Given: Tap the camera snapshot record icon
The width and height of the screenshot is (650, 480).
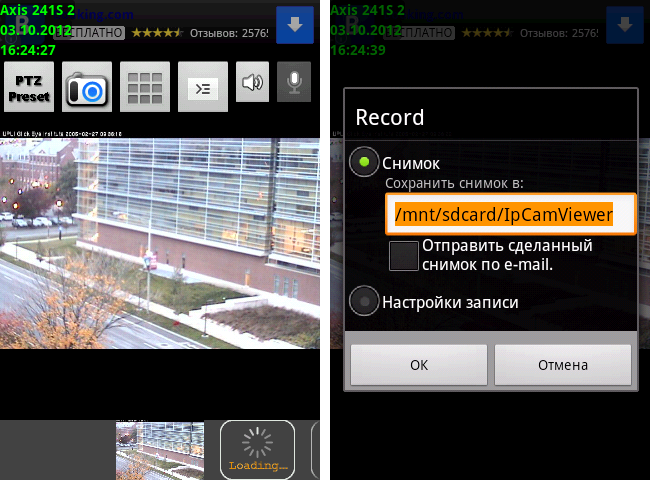Looking at the screenshot, I should pyautogui.click(x=87, y=87).
